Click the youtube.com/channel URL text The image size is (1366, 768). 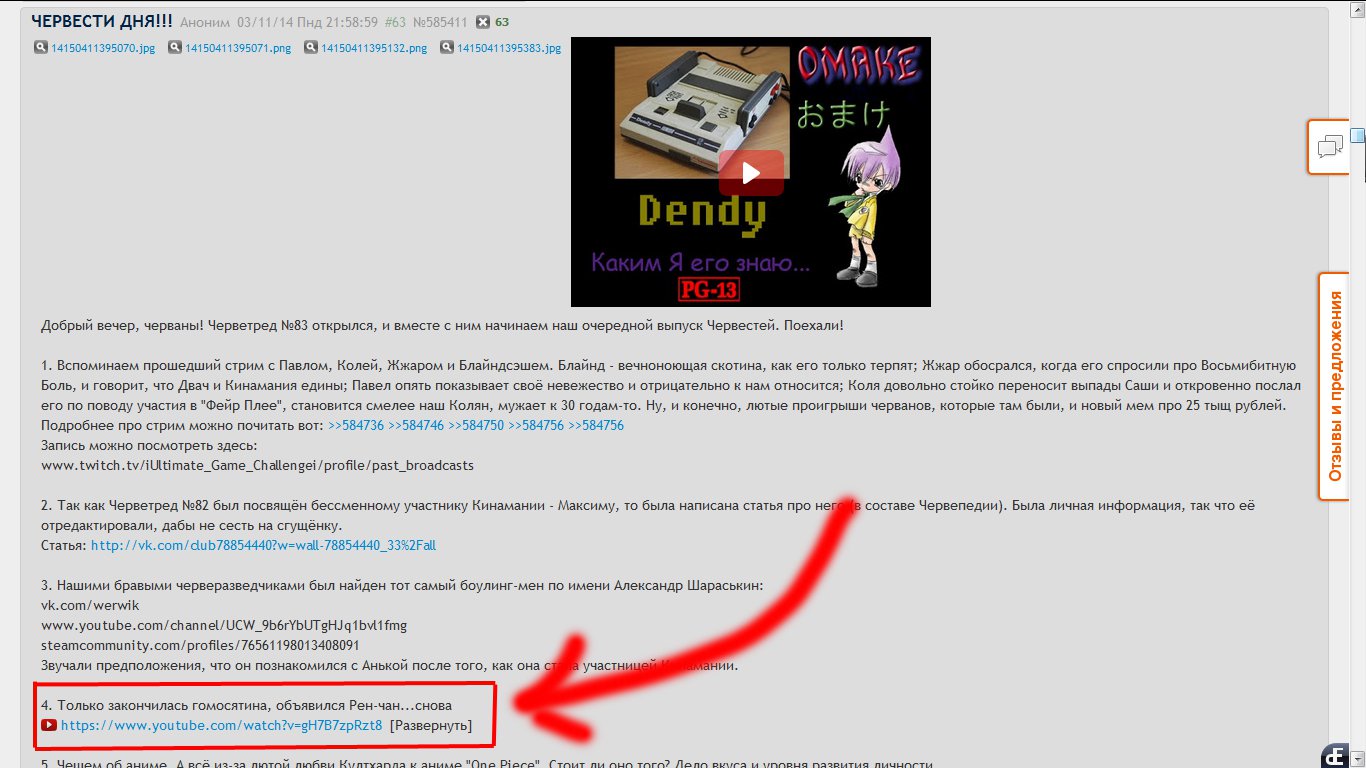pos(224,625)
